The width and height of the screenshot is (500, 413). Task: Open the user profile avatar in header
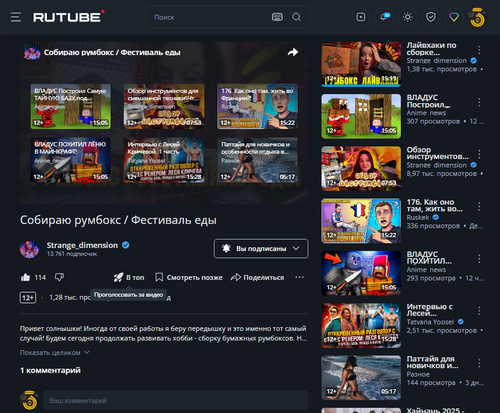[477, 18]
